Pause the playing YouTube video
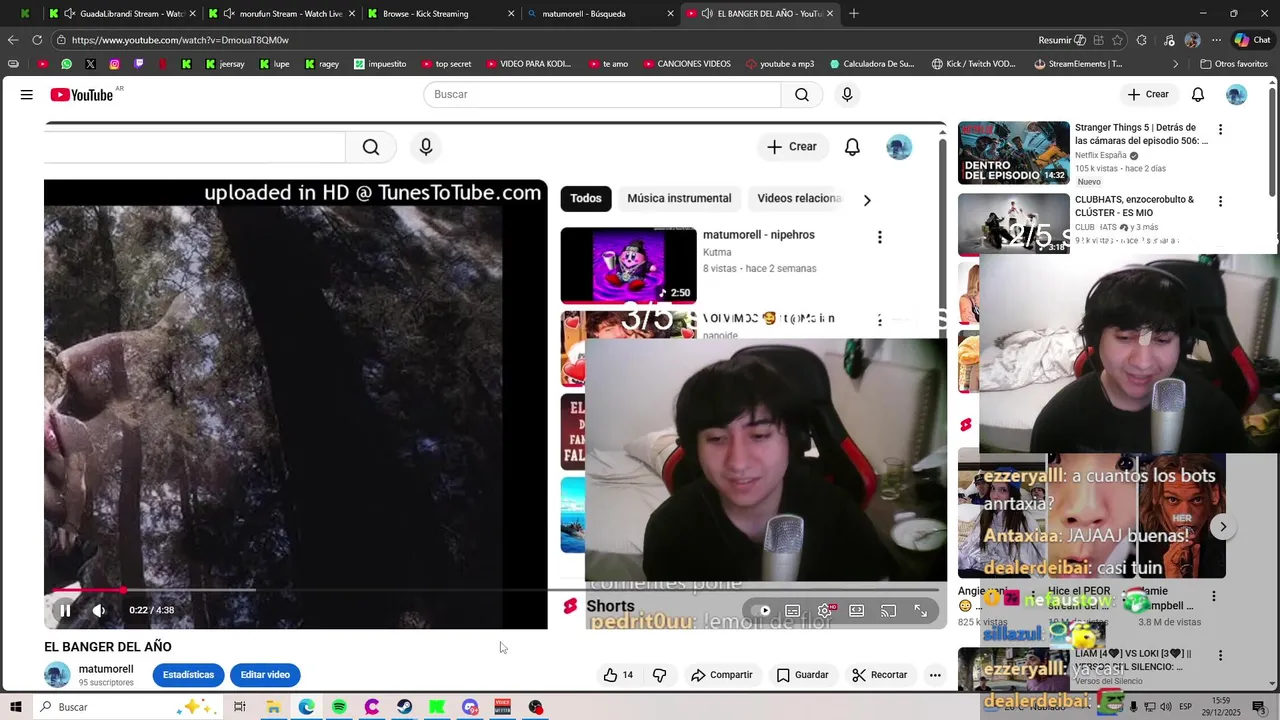Screen dimensions: 1280x720 pos(65,610)
